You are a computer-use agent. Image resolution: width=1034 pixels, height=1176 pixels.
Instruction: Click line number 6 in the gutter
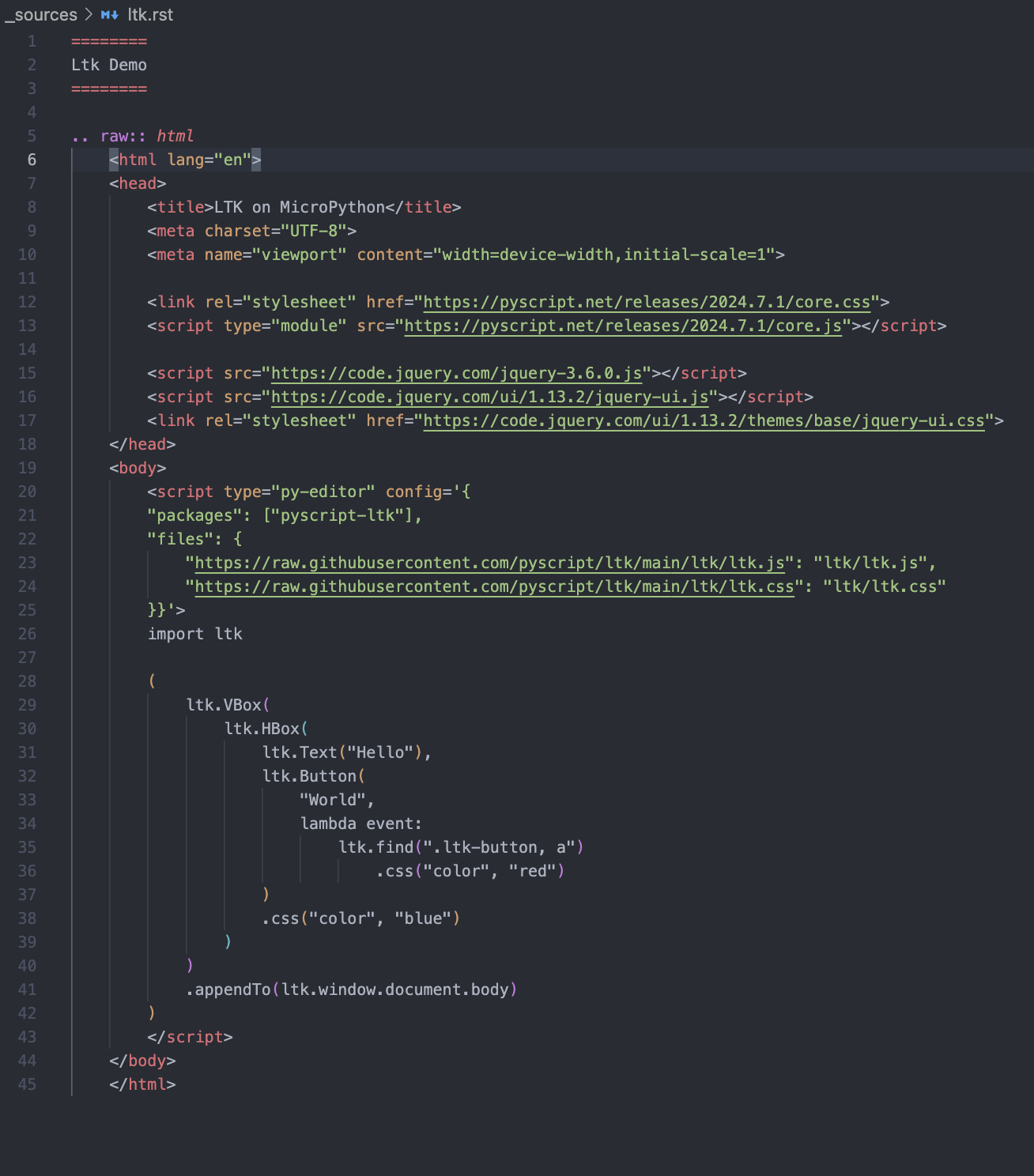pos(32,160)
